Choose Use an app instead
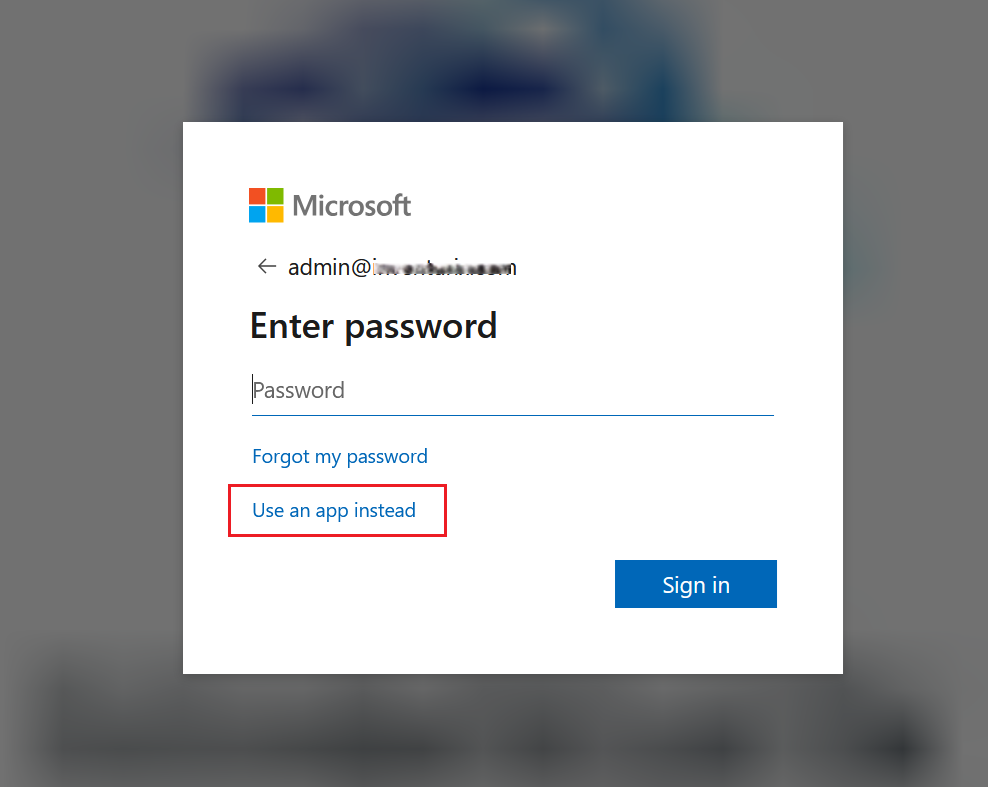988x787 pixels. click(334, 510)
